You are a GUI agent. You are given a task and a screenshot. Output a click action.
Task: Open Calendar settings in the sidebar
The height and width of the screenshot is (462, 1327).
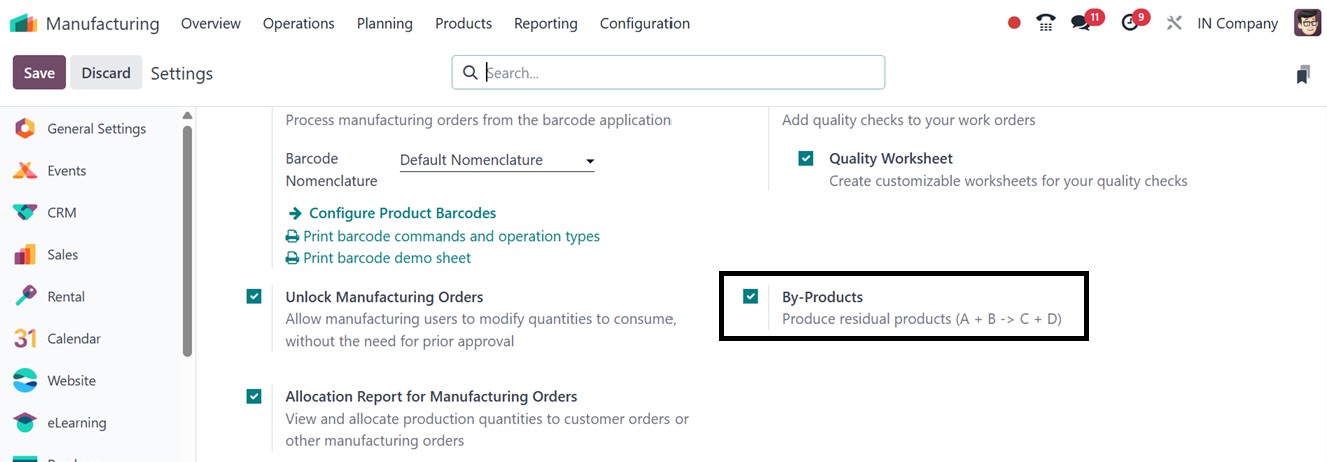73,339
